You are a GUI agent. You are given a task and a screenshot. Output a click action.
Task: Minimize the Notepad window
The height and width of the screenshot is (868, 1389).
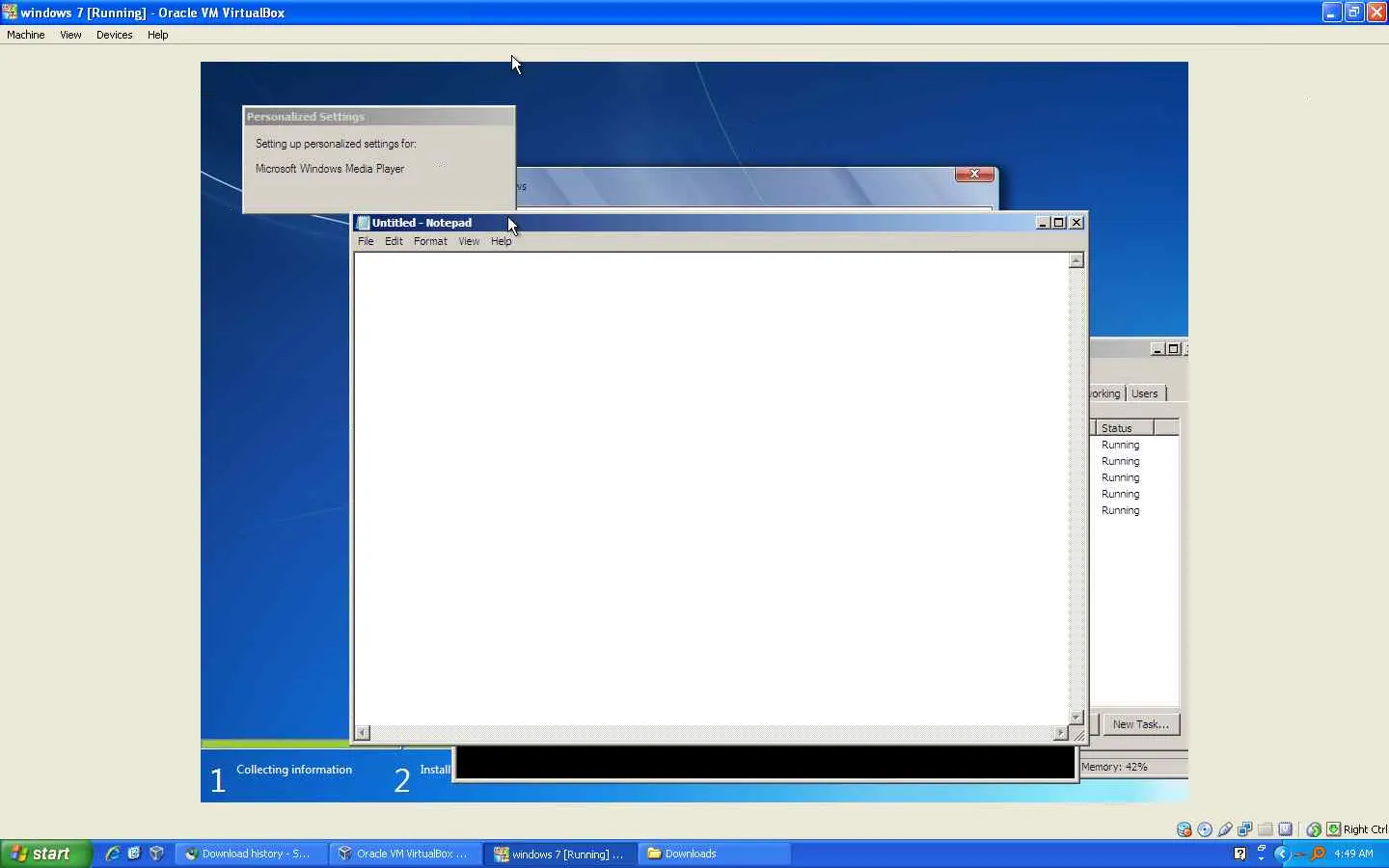[x=1043, y=223]
